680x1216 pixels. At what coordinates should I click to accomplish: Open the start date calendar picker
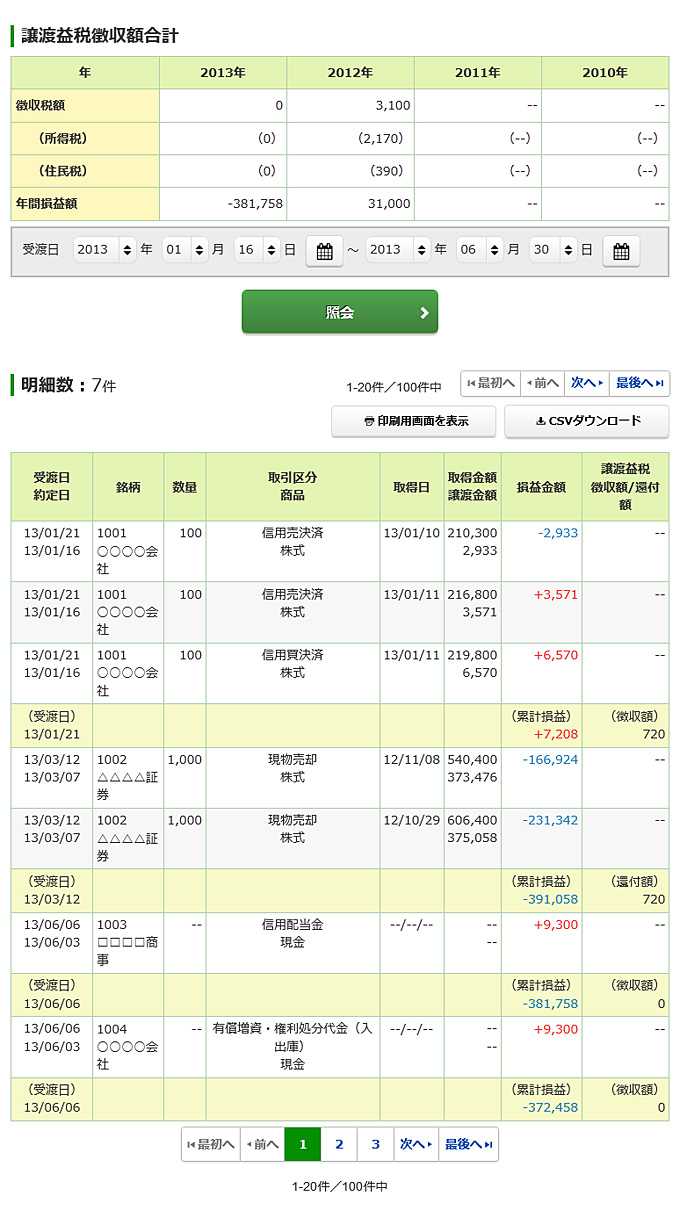324,252
